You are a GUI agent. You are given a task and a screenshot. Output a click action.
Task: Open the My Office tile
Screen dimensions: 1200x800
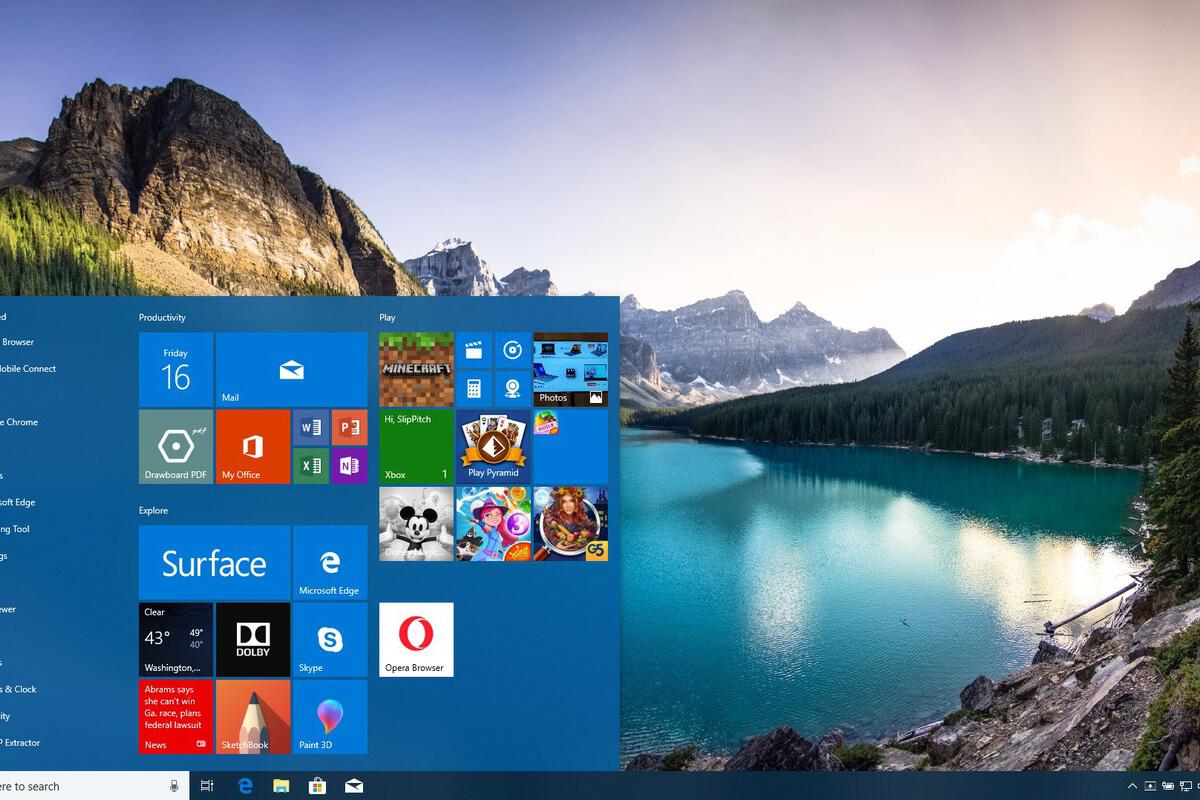pos(253,447)
